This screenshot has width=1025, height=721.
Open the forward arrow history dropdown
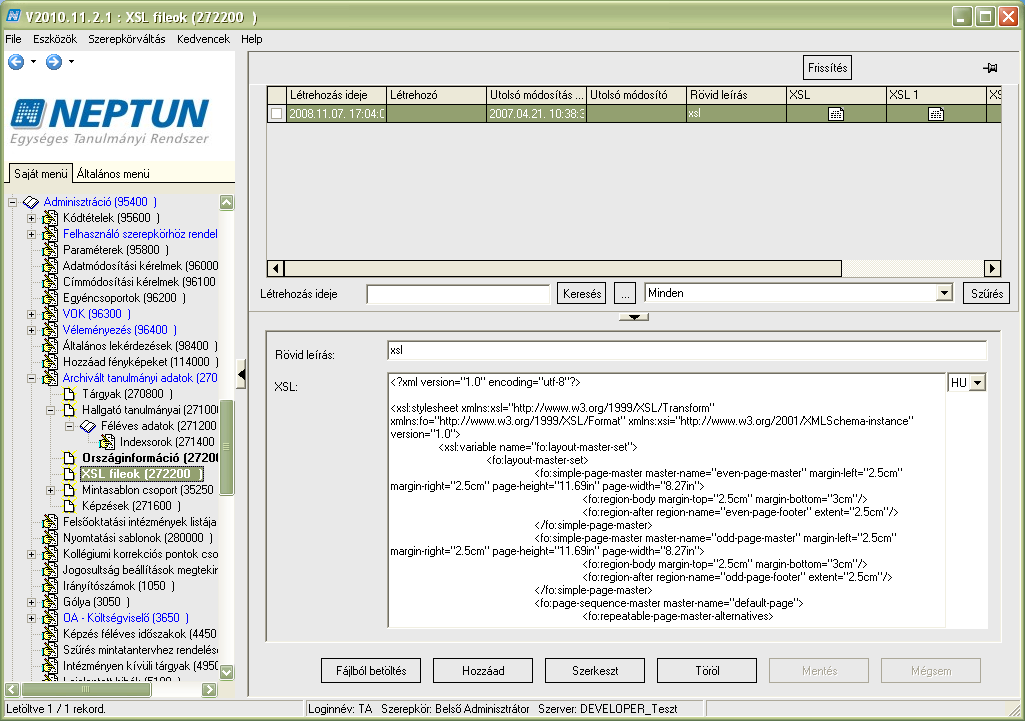click(x=71, y=62)
